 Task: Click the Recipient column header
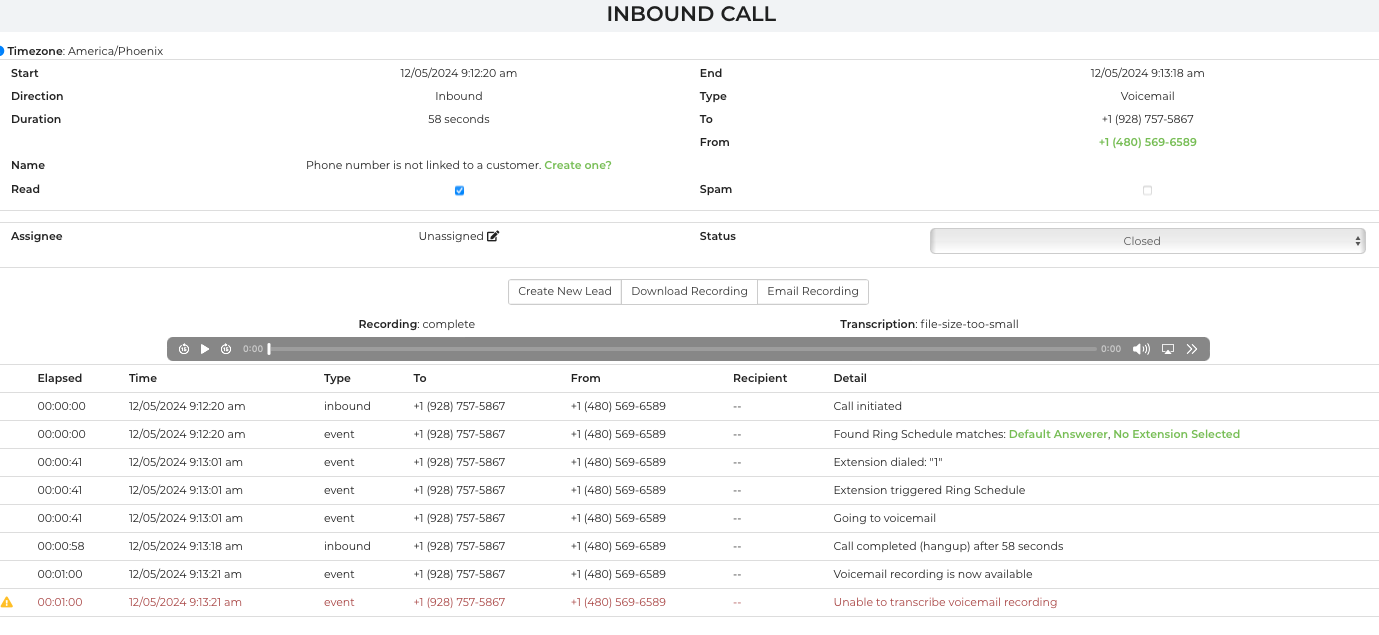tap(760, 378)
